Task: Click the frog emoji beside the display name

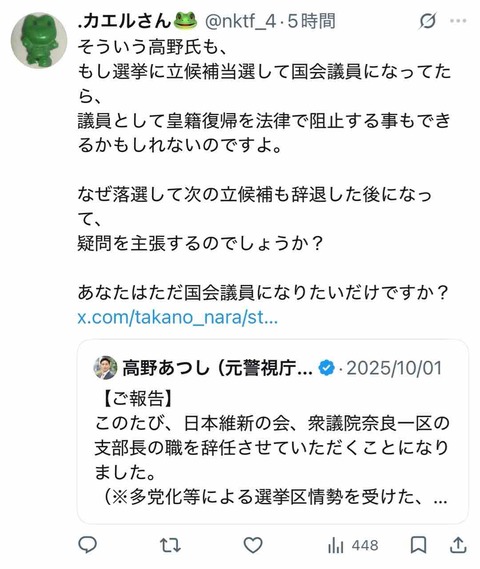Action: (x=185, y=20)
